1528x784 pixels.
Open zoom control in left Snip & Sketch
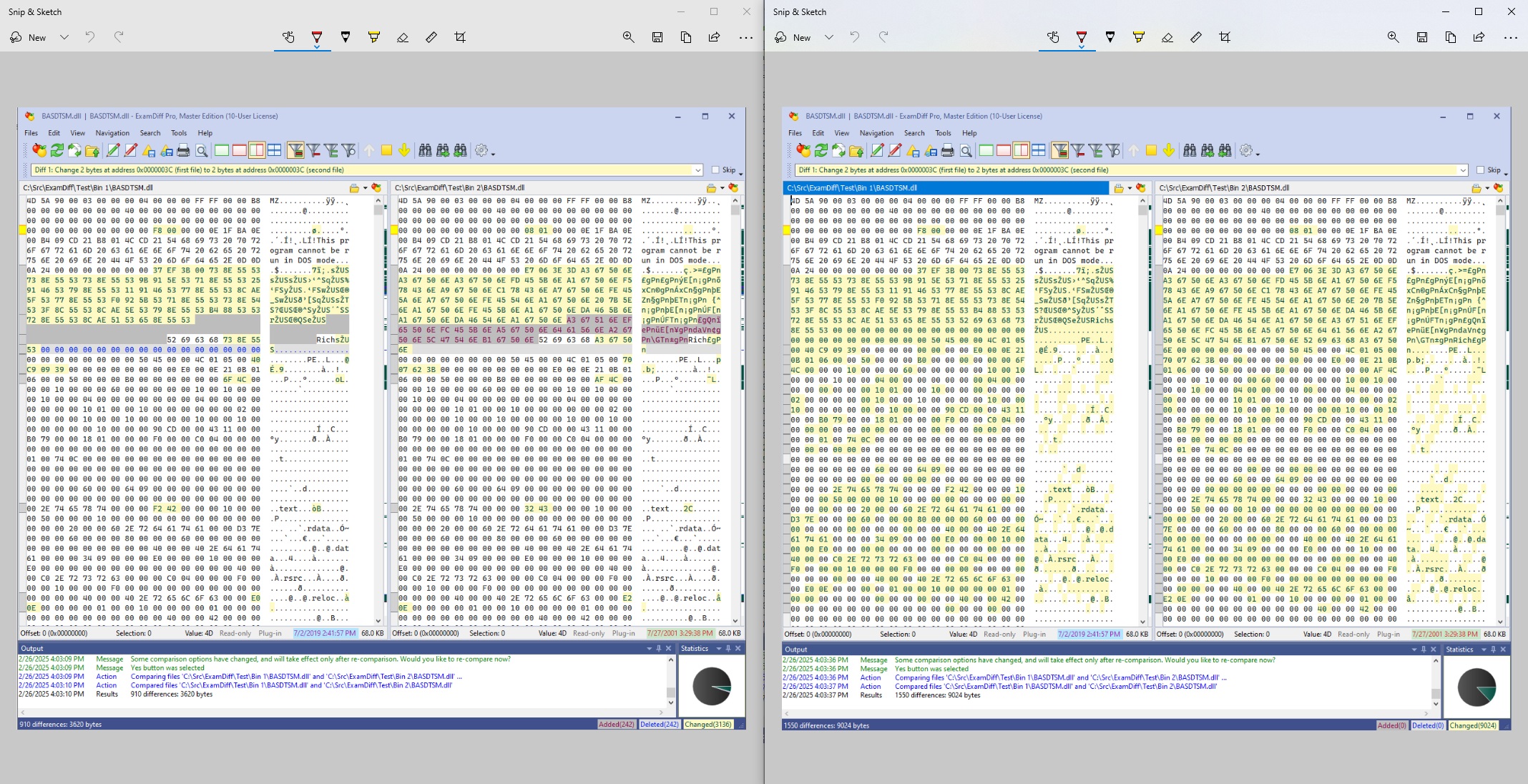pyautogui.click(x=629, y=37)
